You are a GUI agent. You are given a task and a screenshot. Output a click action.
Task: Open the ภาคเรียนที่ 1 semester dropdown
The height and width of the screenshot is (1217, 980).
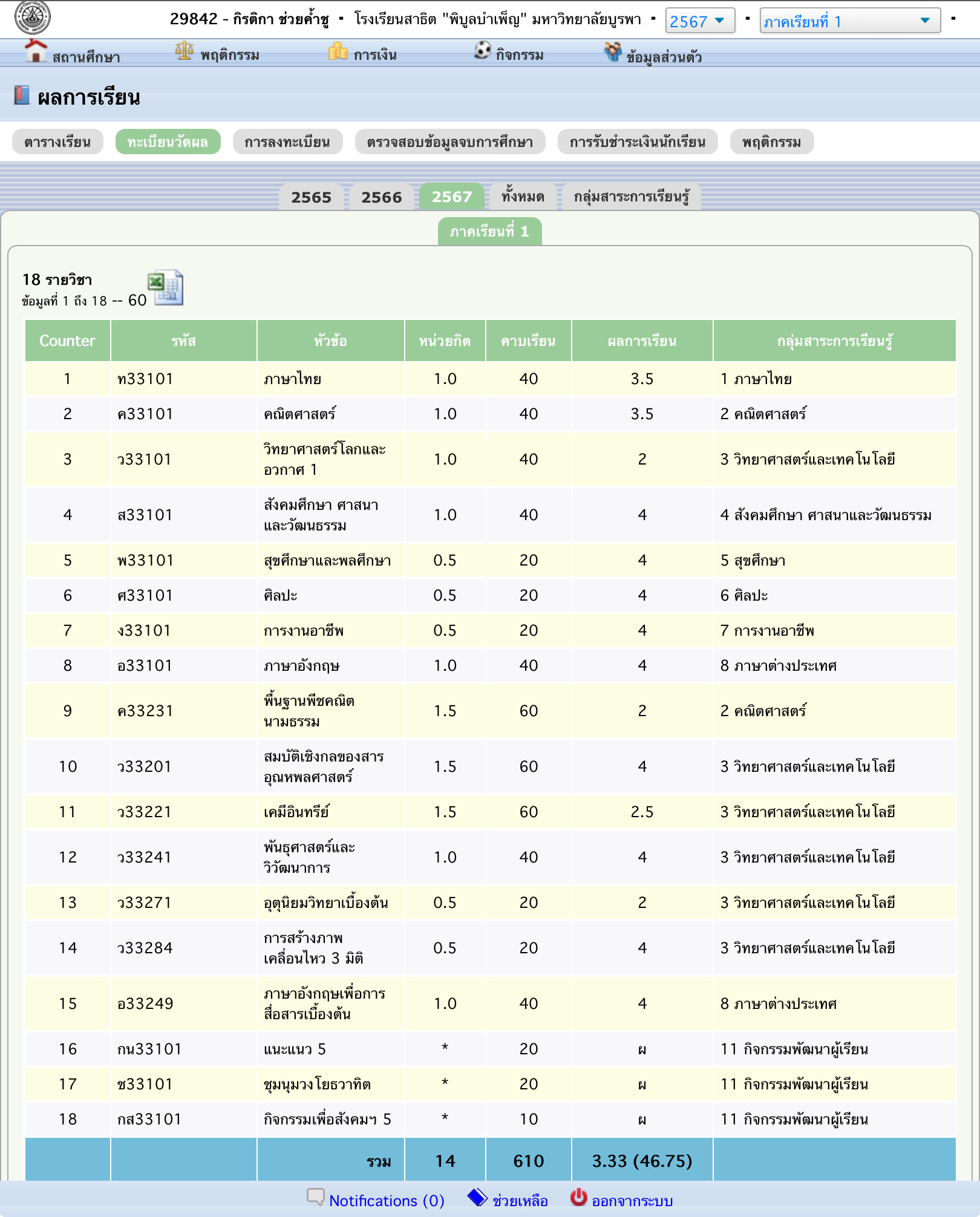850,21
